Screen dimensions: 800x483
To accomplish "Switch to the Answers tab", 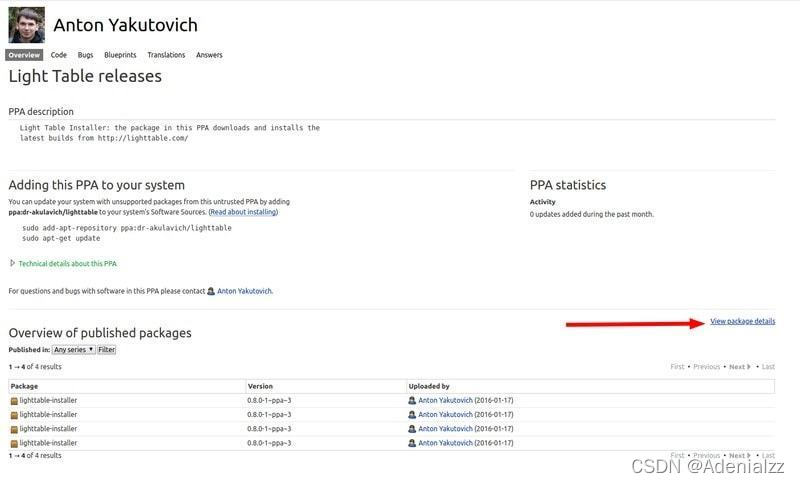I will coord(209,55).
